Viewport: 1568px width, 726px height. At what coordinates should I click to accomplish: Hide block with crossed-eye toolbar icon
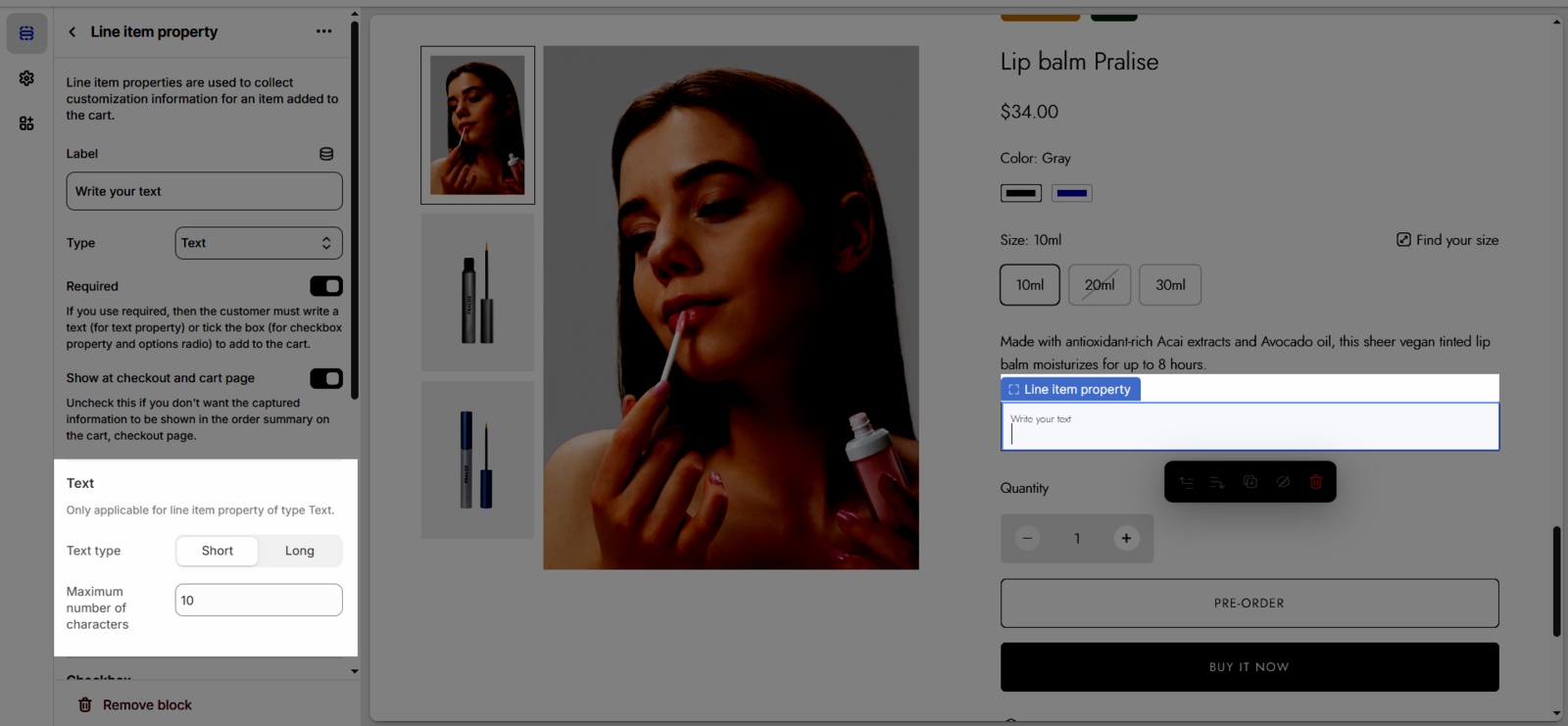click(1283, 482)
